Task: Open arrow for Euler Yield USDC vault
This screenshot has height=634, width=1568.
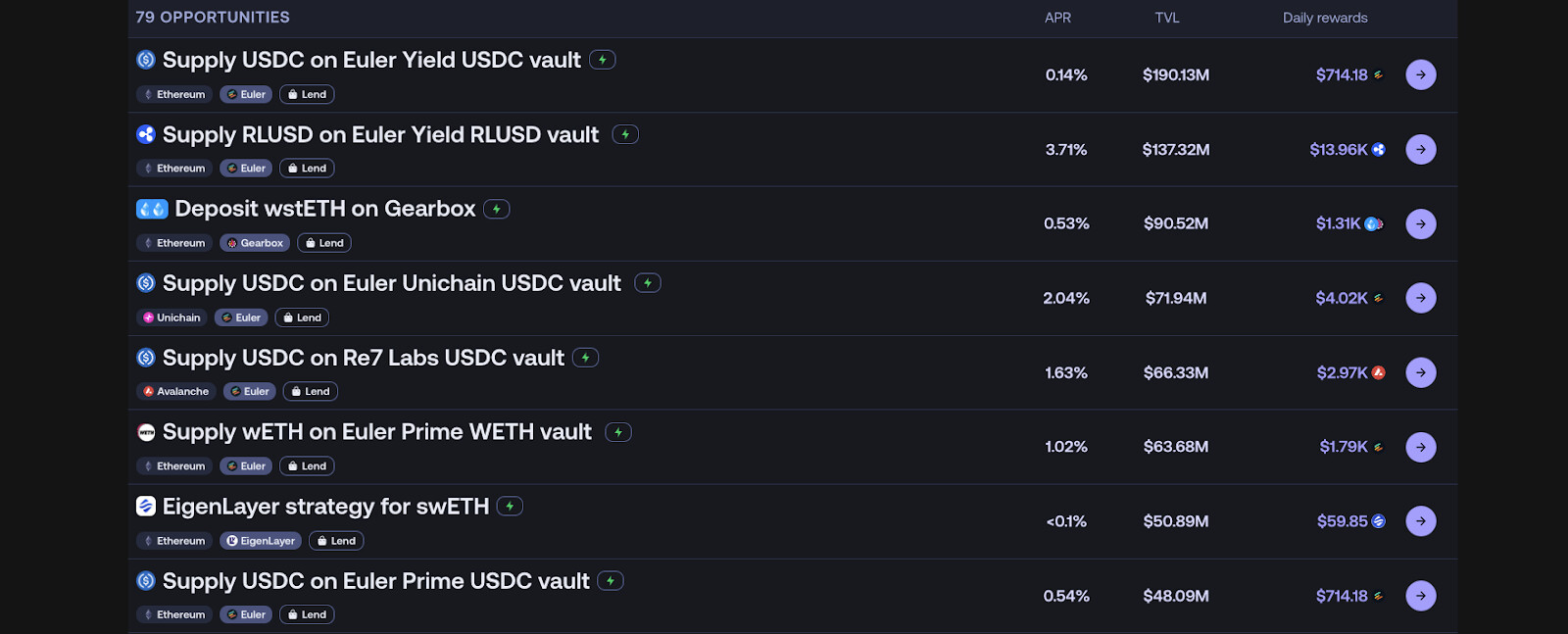Action: [x=1421, y=74]
